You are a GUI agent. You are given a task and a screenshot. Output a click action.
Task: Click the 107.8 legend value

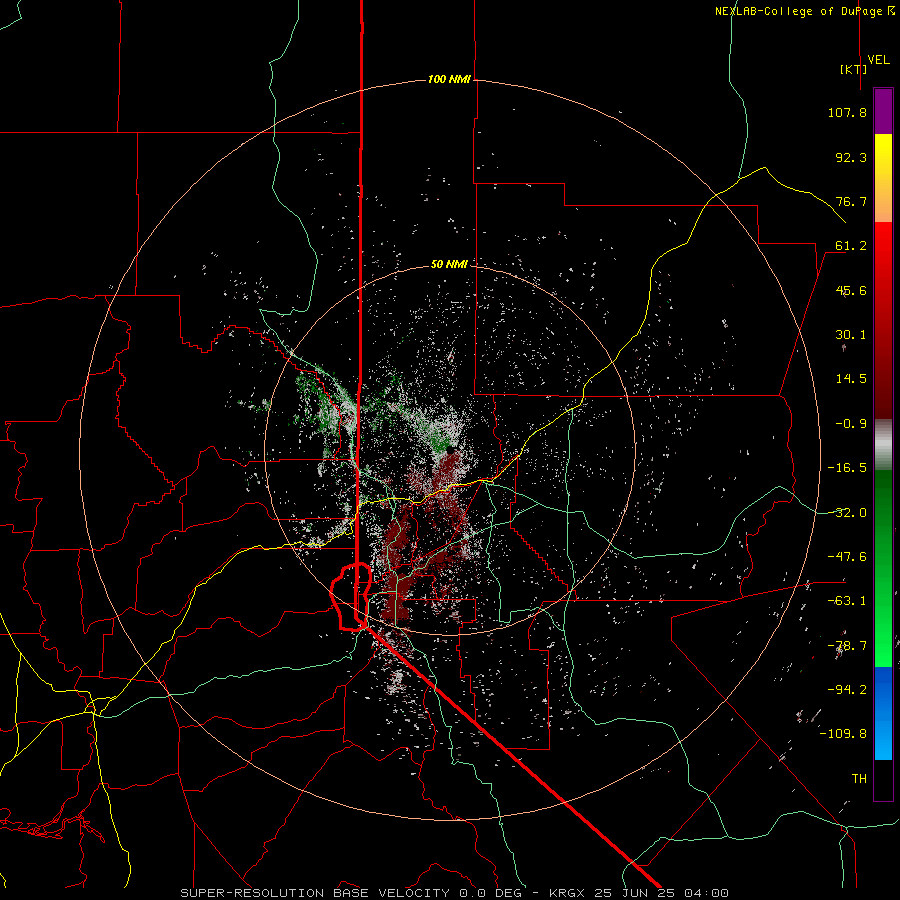click(847, 112)
